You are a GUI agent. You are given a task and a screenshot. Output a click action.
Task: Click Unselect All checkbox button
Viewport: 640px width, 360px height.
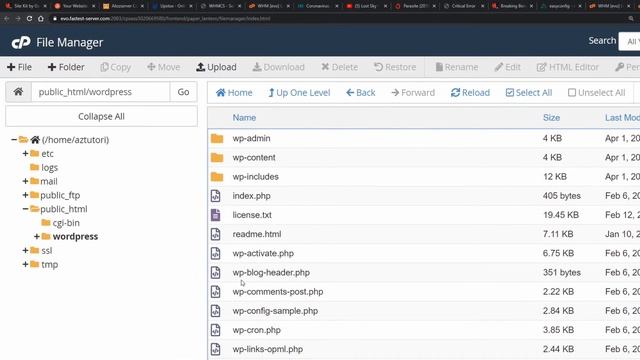coord(596,93)
